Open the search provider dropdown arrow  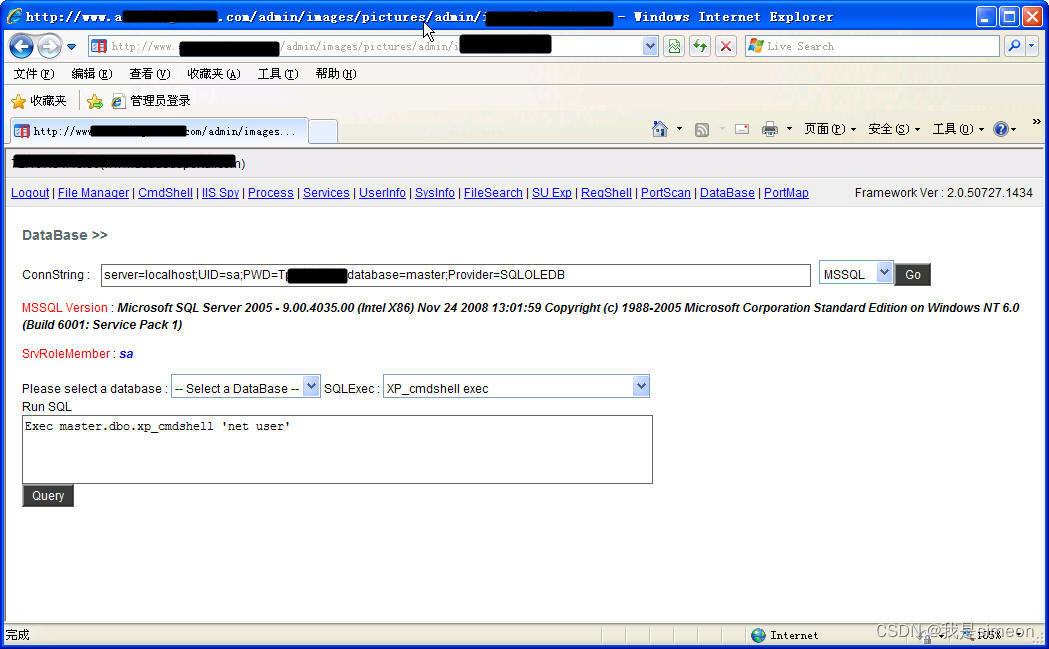(x=1032, y=46)
